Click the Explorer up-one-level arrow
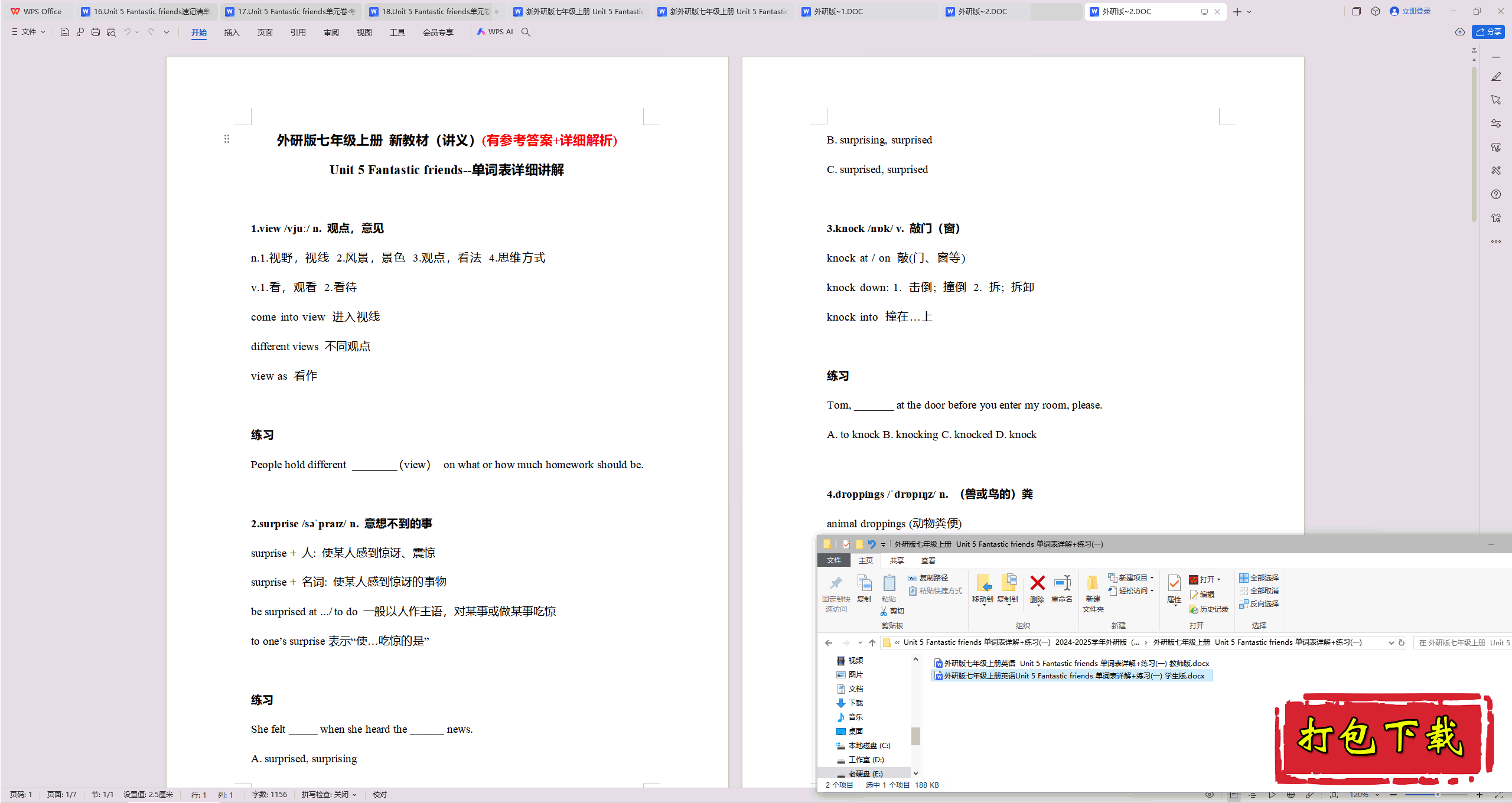Viewport: 1512px width, 803px height. tap(872, 642)
